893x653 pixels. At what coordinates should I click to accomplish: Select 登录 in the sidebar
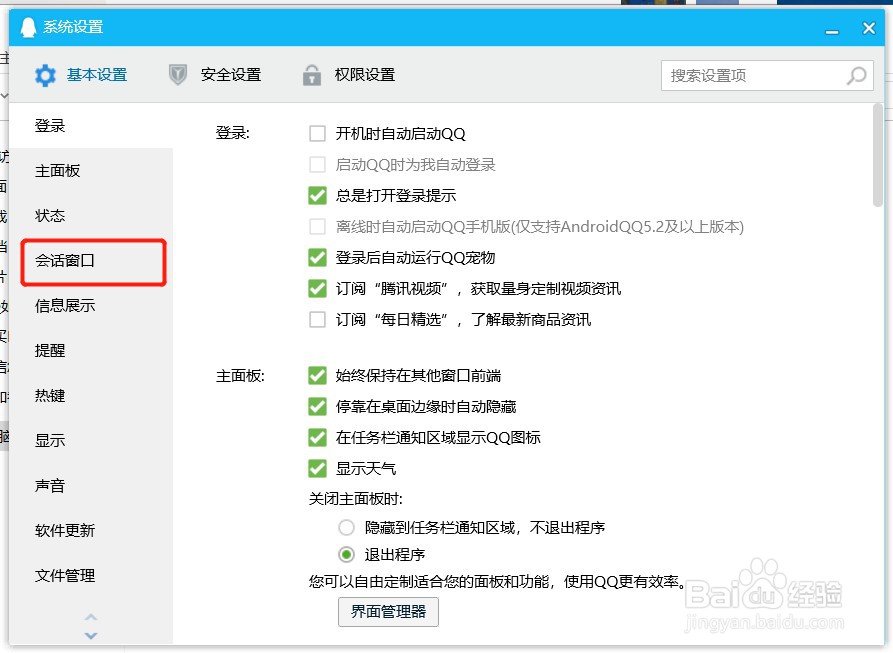click(91, 126)
